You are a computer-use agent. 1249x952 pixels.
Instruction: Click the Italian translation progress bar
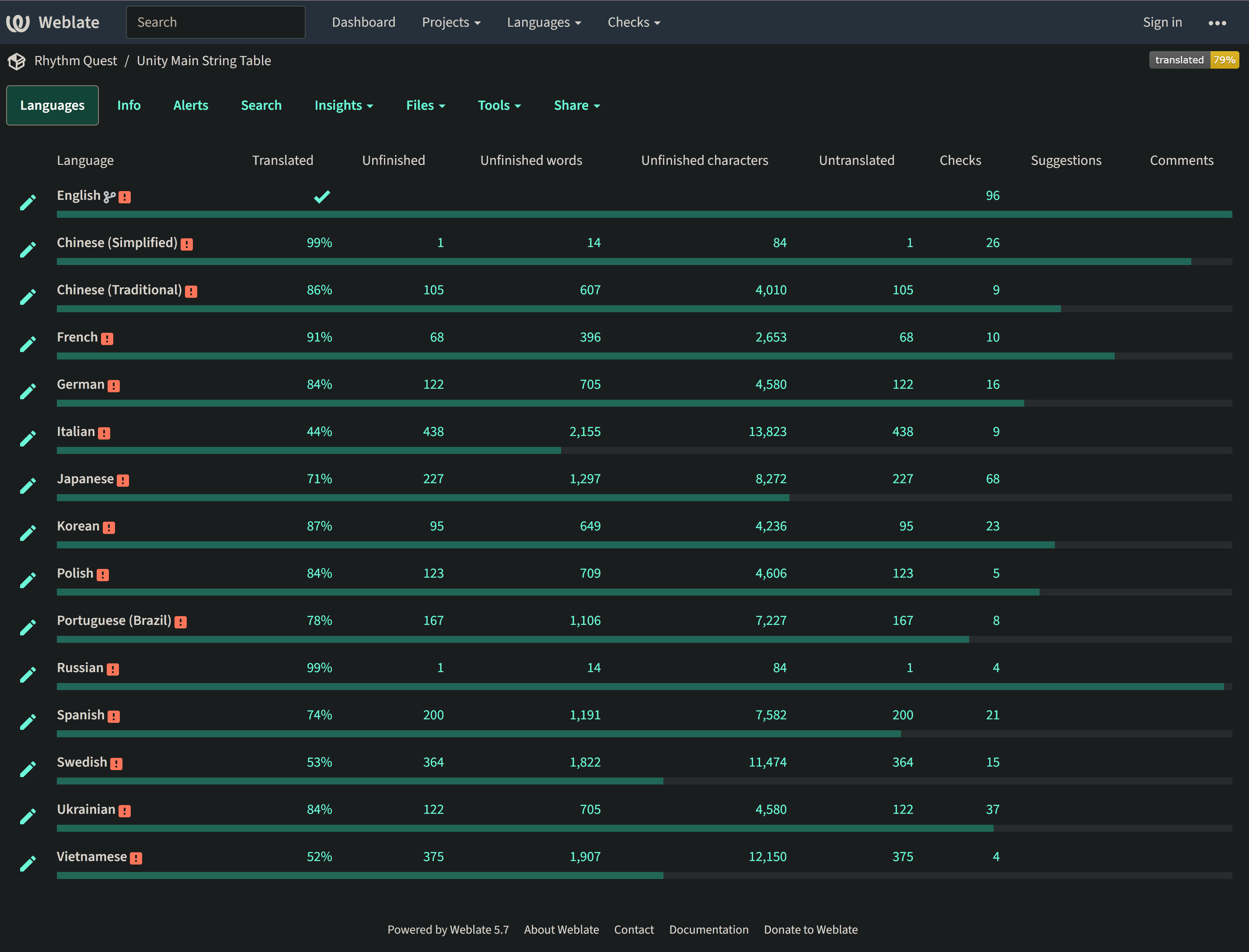click(644, 450)
